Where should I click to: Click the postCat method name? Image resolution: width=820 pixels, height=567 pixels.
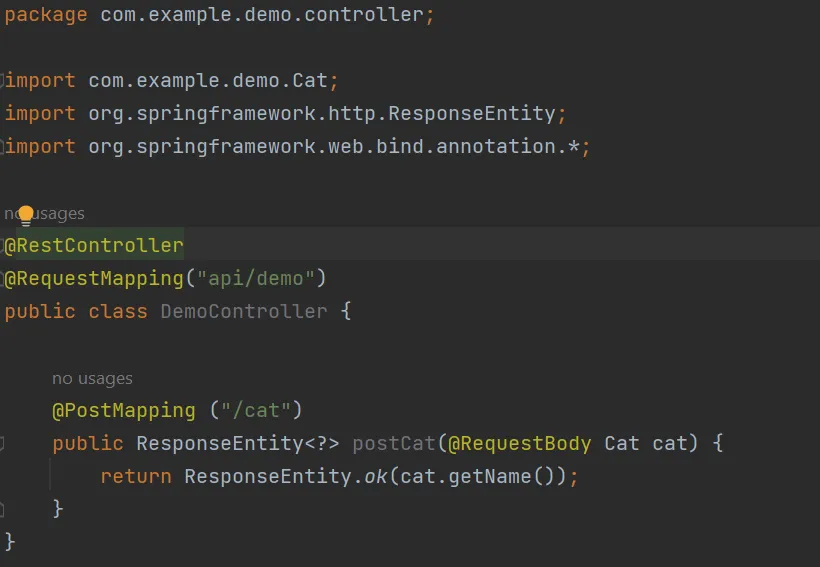coord(394,443)
